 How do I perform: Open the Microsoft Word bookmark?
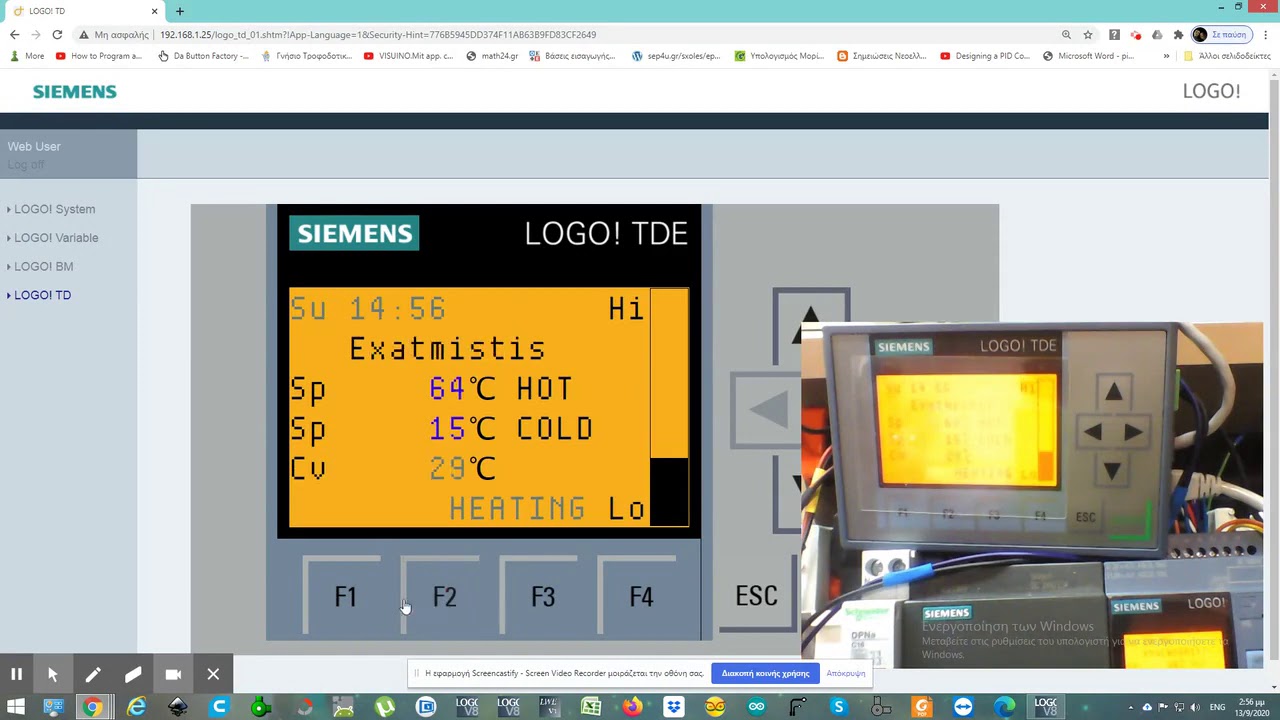click(x=1088, y=56)
